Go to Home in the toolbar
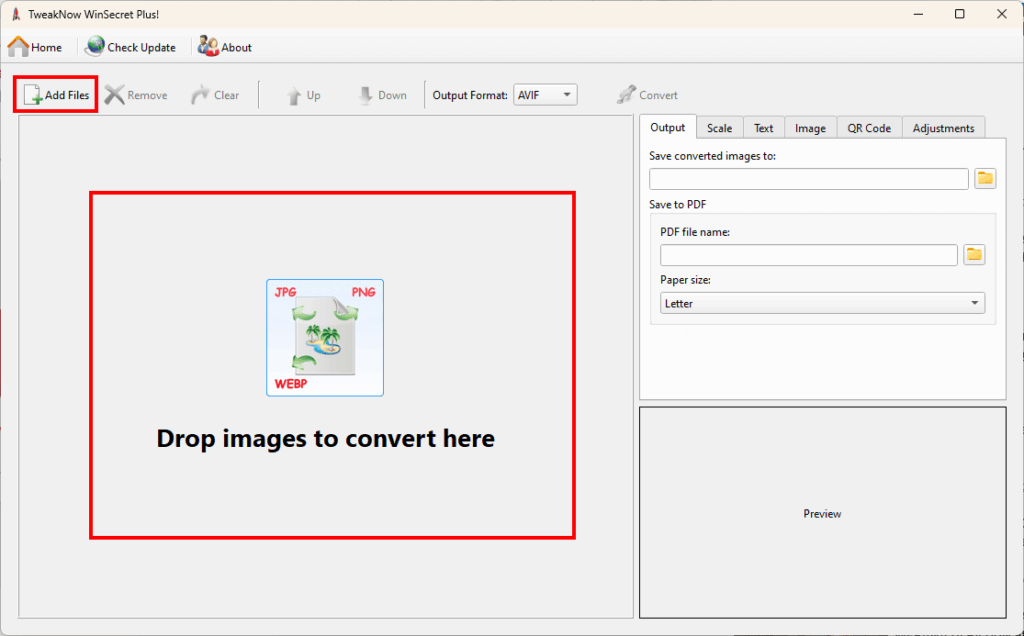This screenshot has width=1024, height=636. pos(35,47)
